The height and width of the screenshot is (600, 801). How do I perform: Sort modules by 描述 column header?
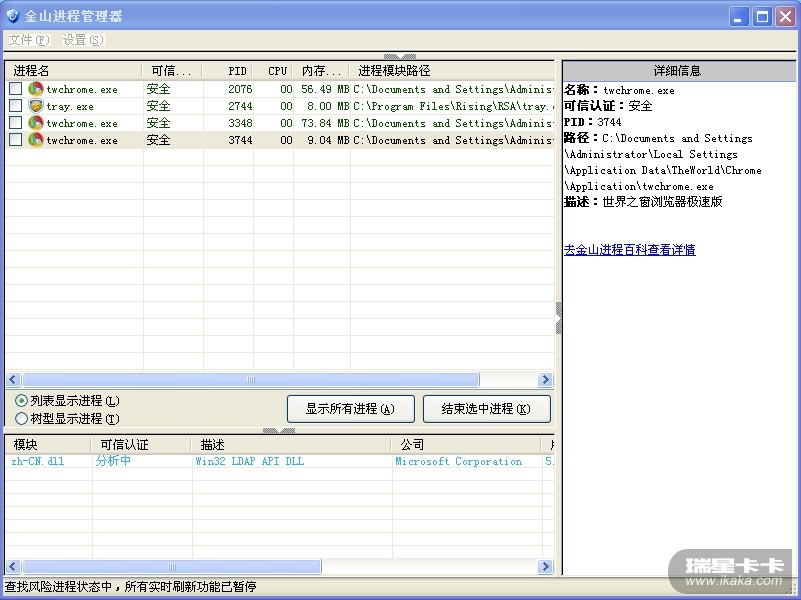[292, 445]
